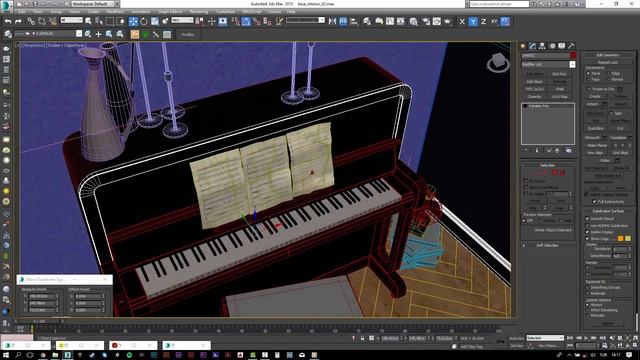Switch to Polygon sub-object selection level
This screenshot has height=360, width=640.
(x=554, y=173)
